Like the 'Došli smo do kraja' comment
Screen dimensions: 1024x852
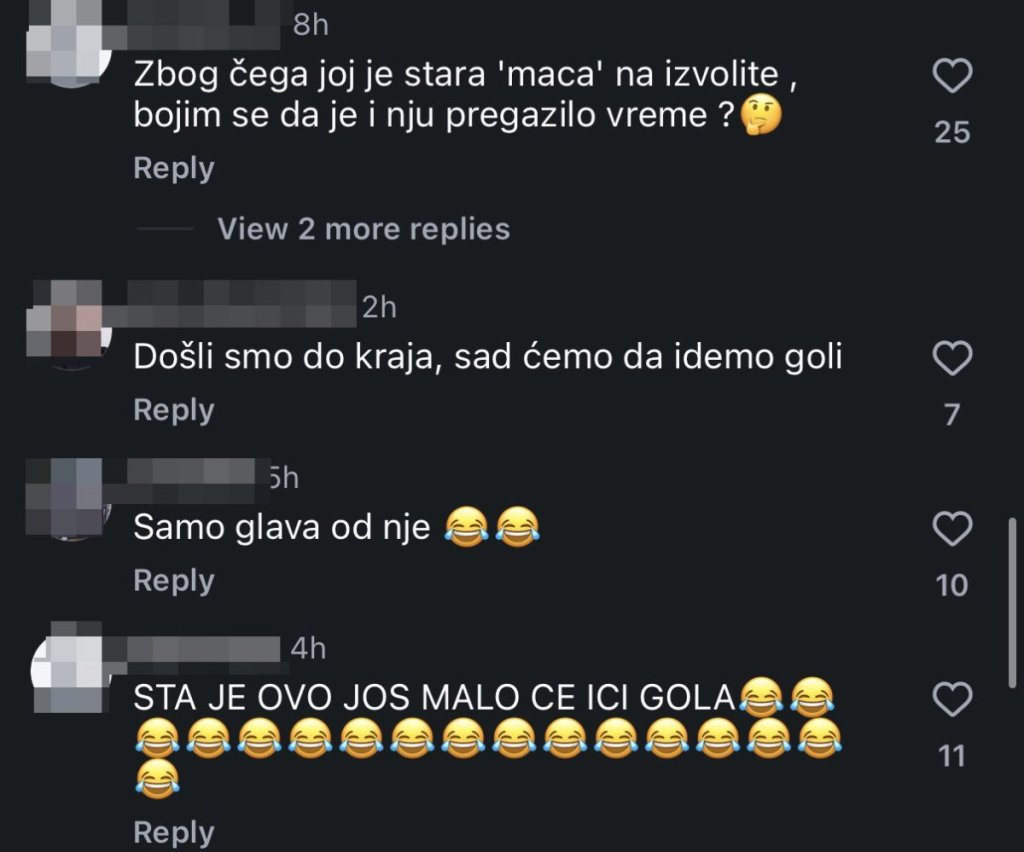(952, 358)
